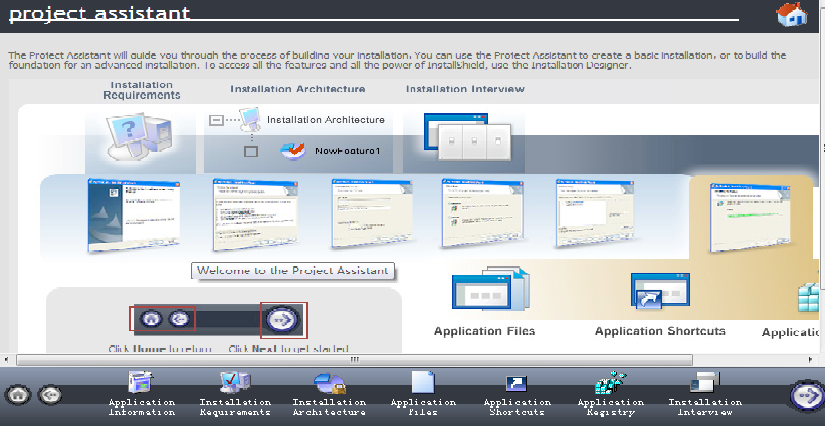Select the NewFeature1 tree item
The height and width of the screenshot is (426, 828).
coord(347,151)
